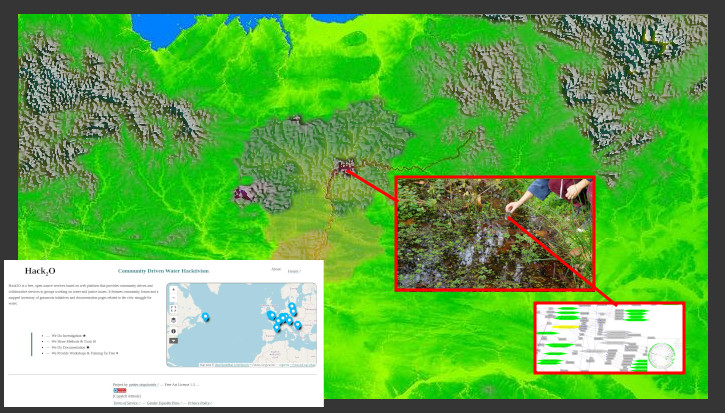Click the water sampling photo thumbnail
Viewport: 725px width, 413px height.
pyautogui.click(x=495, y=234)
